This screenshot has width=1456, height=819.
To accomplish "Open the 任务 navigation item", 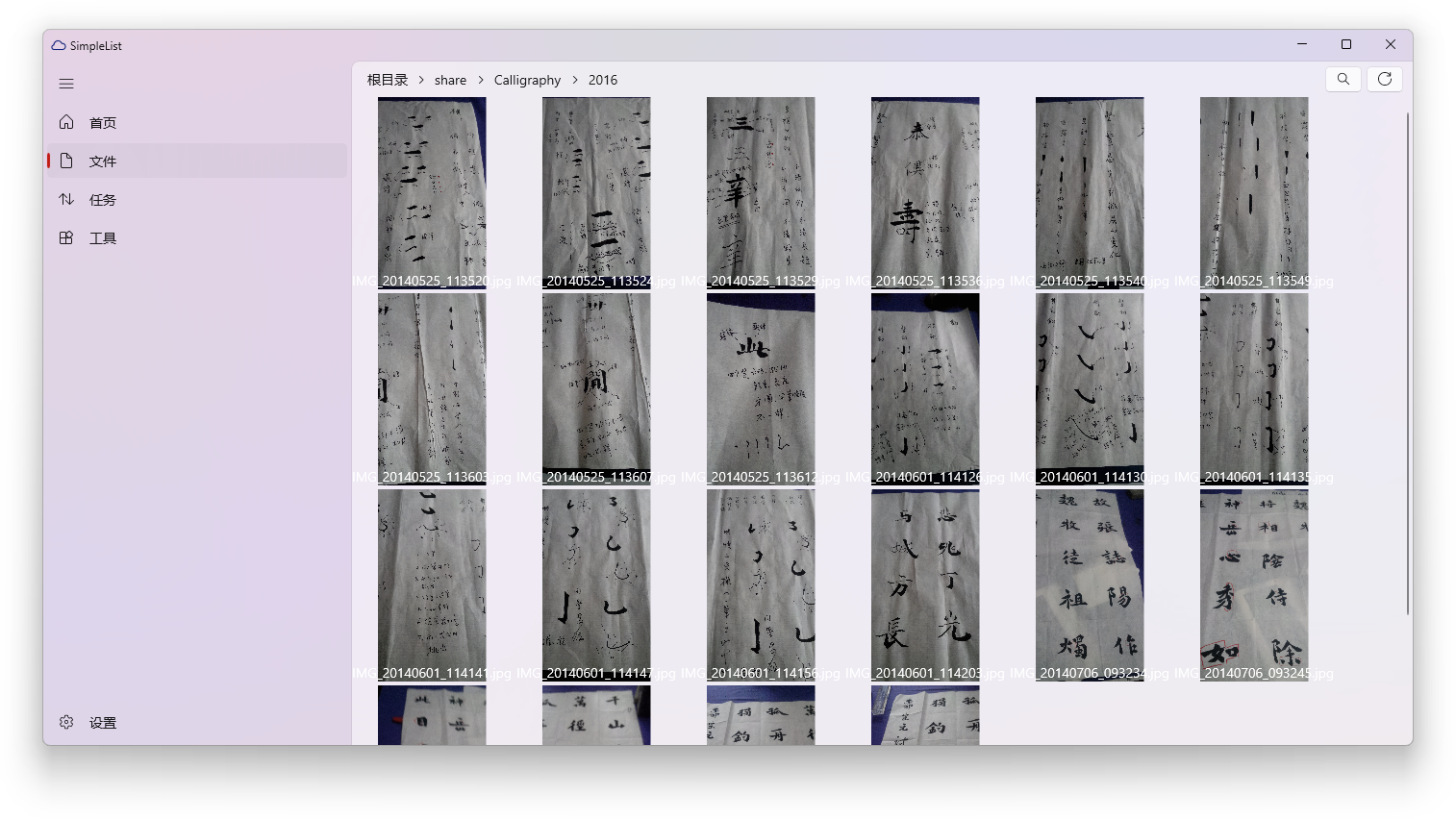I will click(x=197, y=199).
